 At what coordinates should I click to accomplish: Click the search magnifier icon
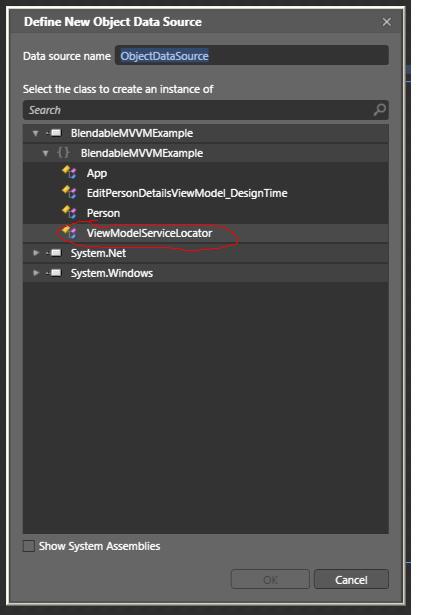tap(379, 110)
